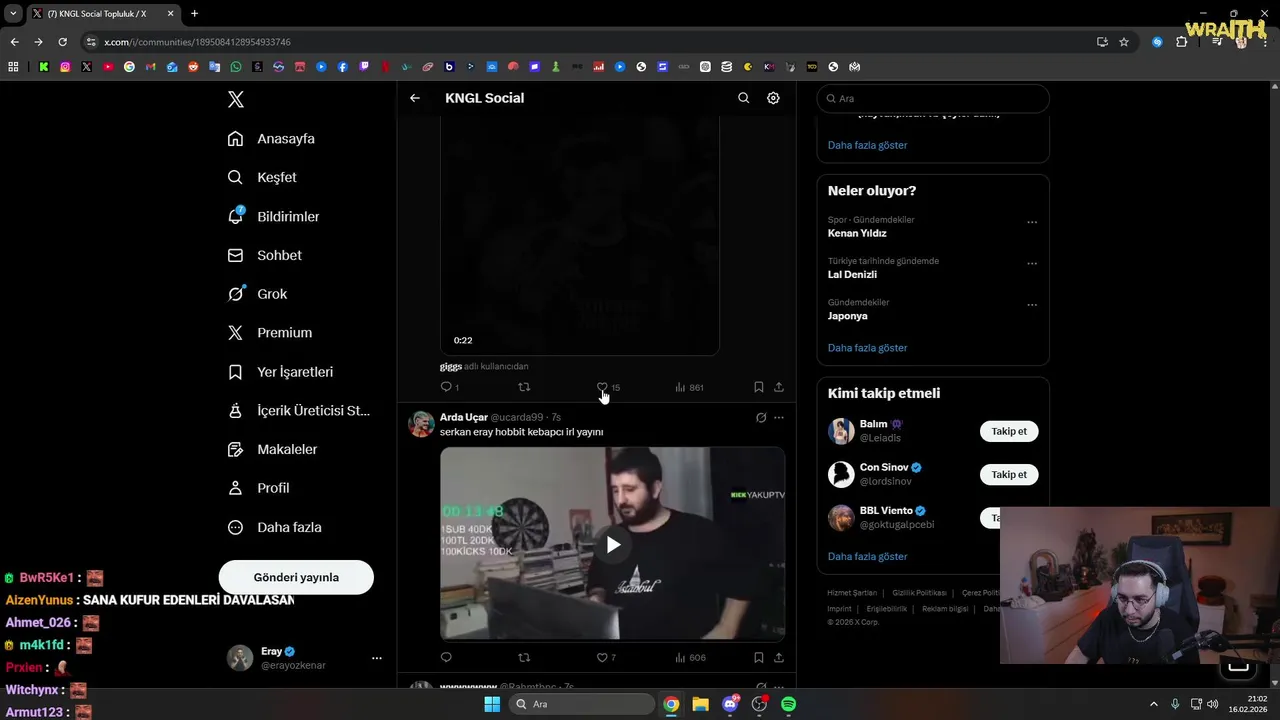
Task: View analytics showing 861 views
Action: 689,387
